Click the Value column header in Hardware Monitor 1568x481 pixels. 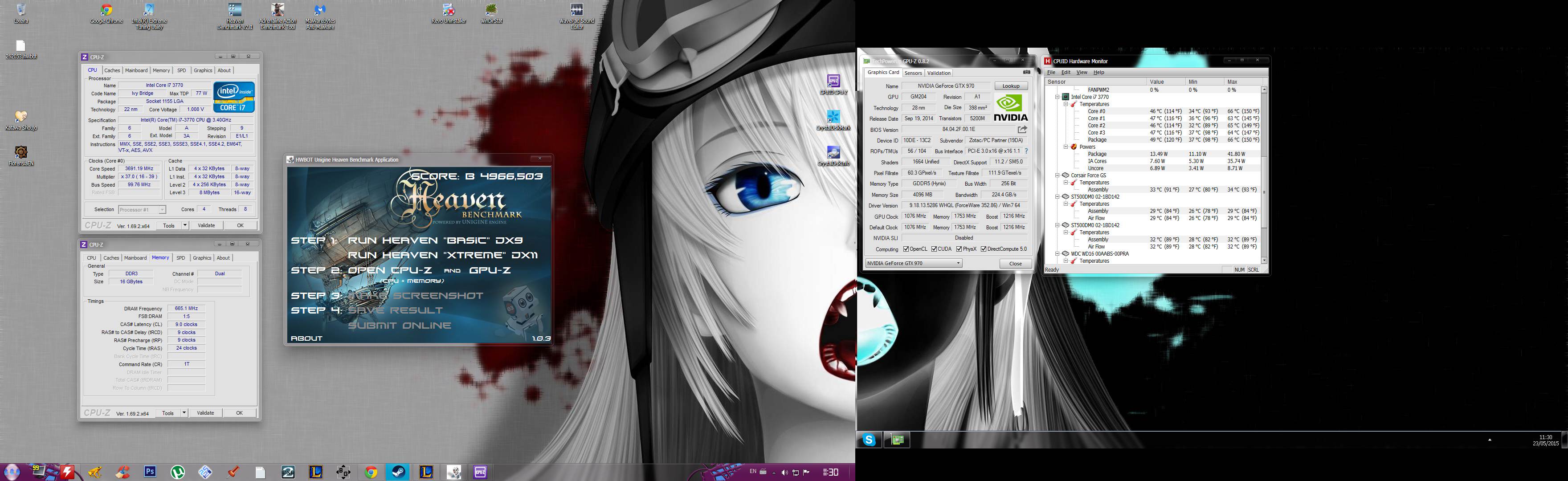[1166, 82]
